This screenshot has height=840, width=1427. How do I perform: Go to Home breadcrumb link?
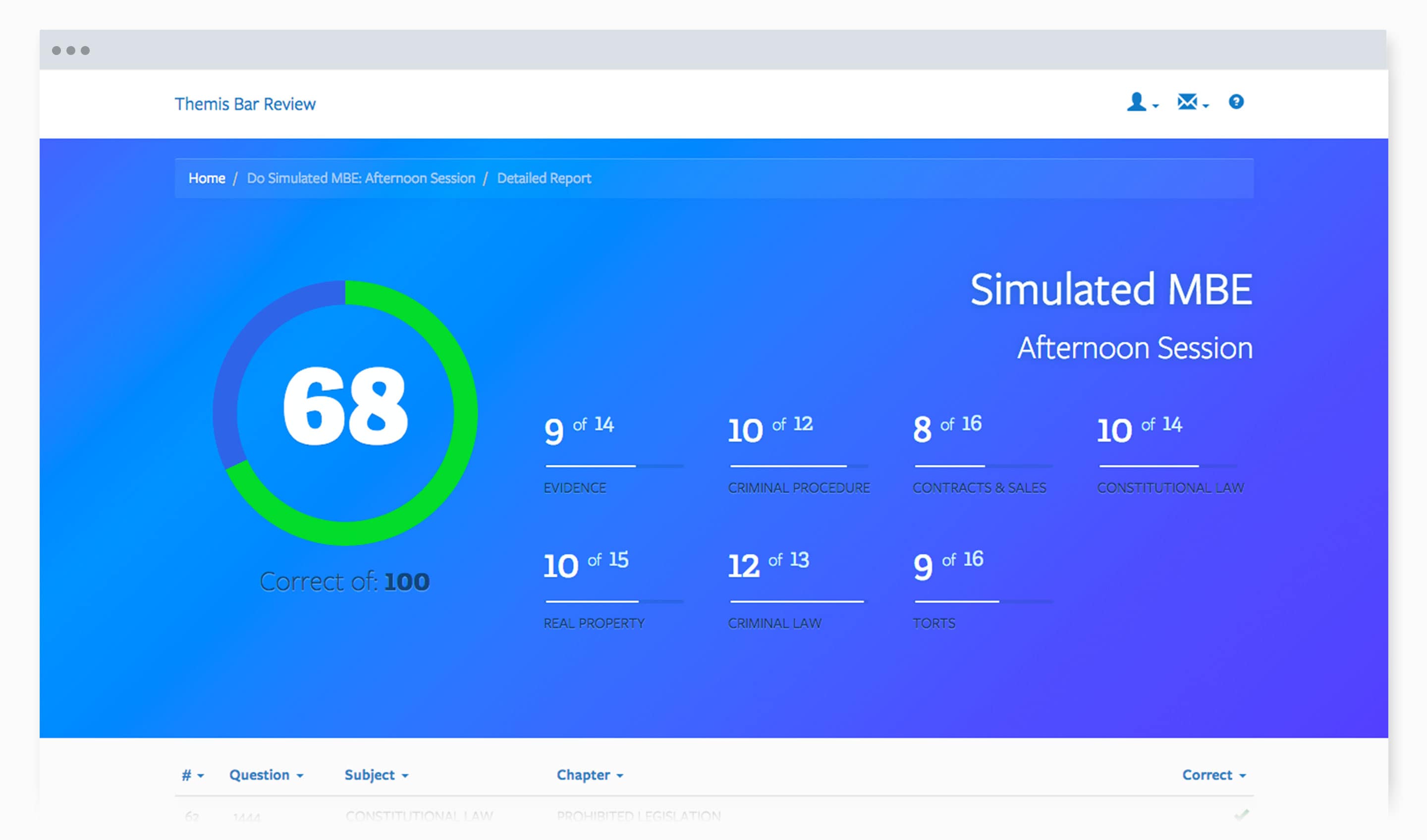(207, 178)
